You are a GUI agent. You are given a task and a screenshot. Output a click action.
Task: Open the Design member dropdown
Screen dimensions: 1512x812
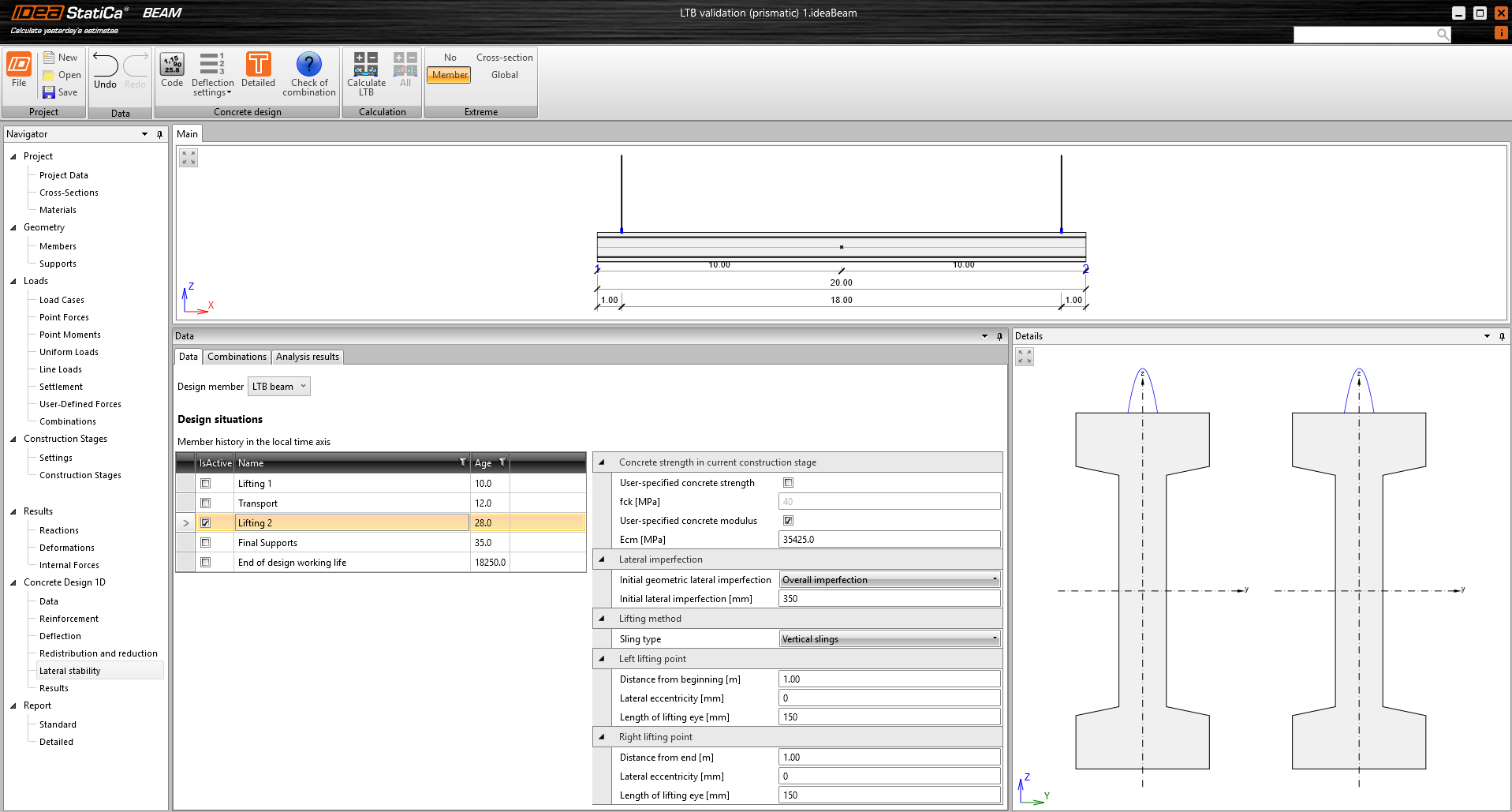(279, 387)
